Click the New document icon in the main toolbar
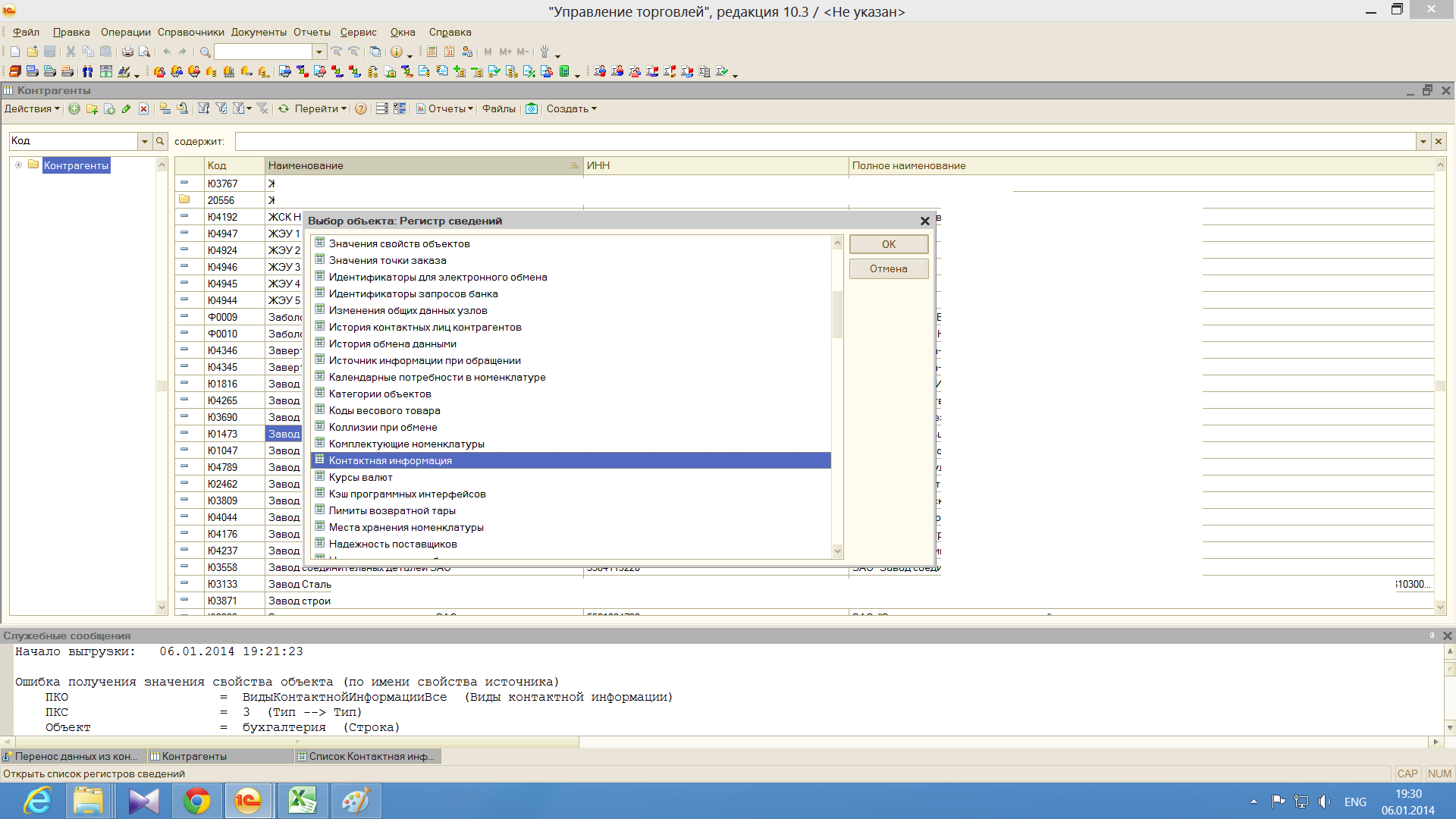The width and height of the screenshot is (1456, 819). (x=15, y=52)
